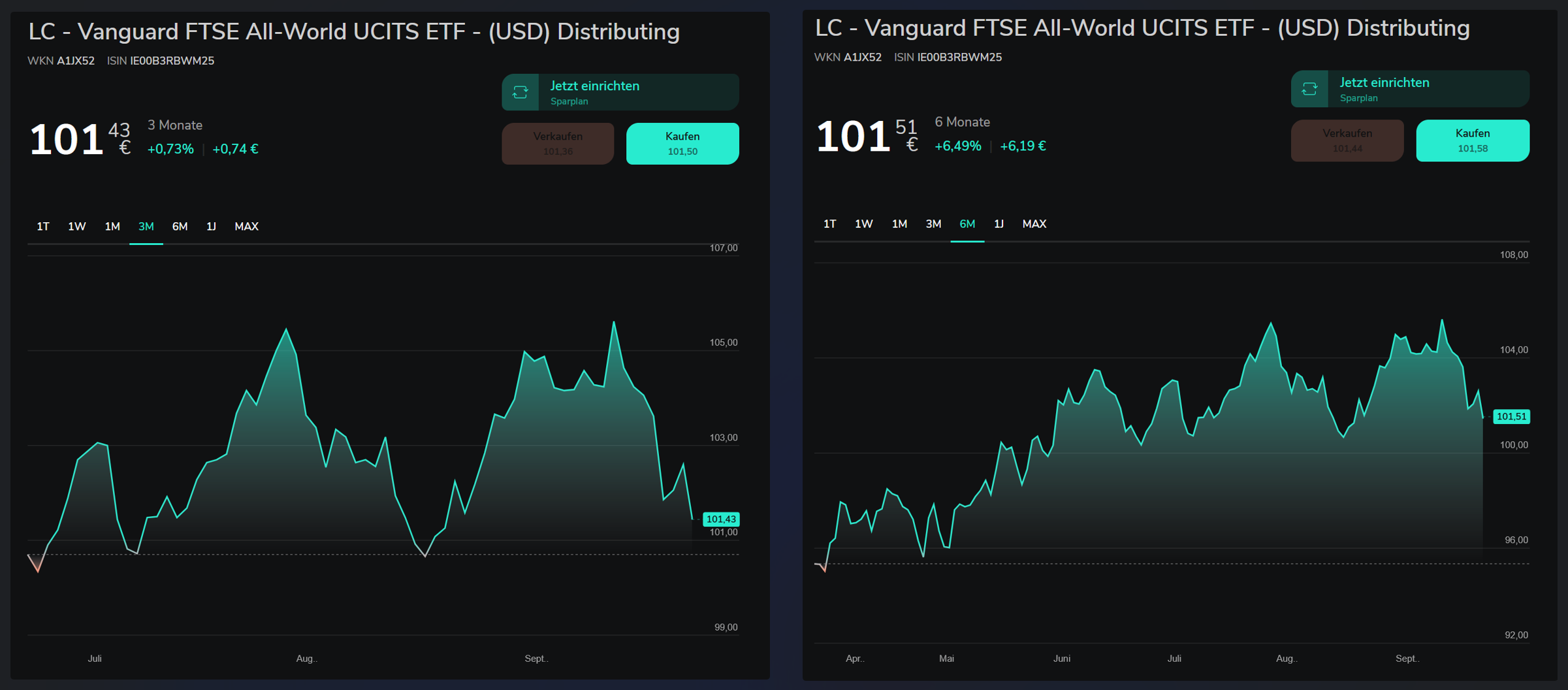Switch left chart to 6M range

coord(180,227)
